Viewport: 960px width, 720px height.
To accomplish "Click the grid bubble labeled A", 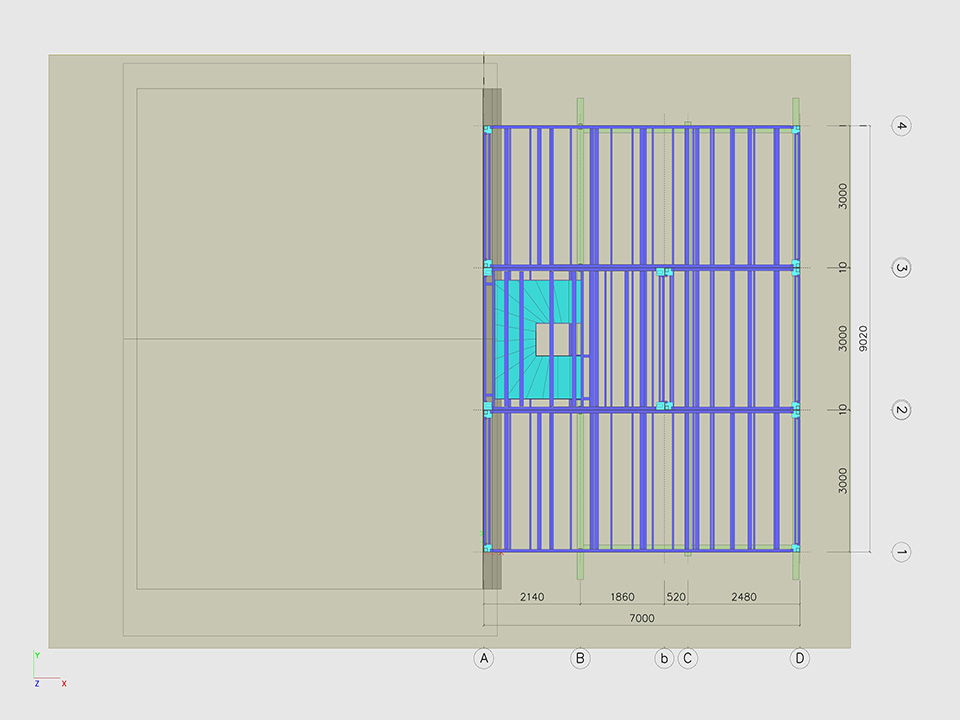I will [x=484, y=658].
